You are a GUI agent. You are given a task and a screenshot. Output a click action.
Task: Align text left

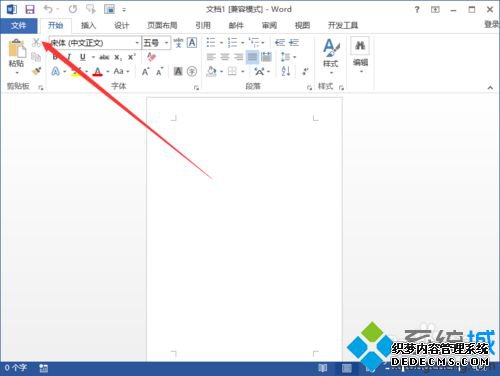(x=211, y=57)
